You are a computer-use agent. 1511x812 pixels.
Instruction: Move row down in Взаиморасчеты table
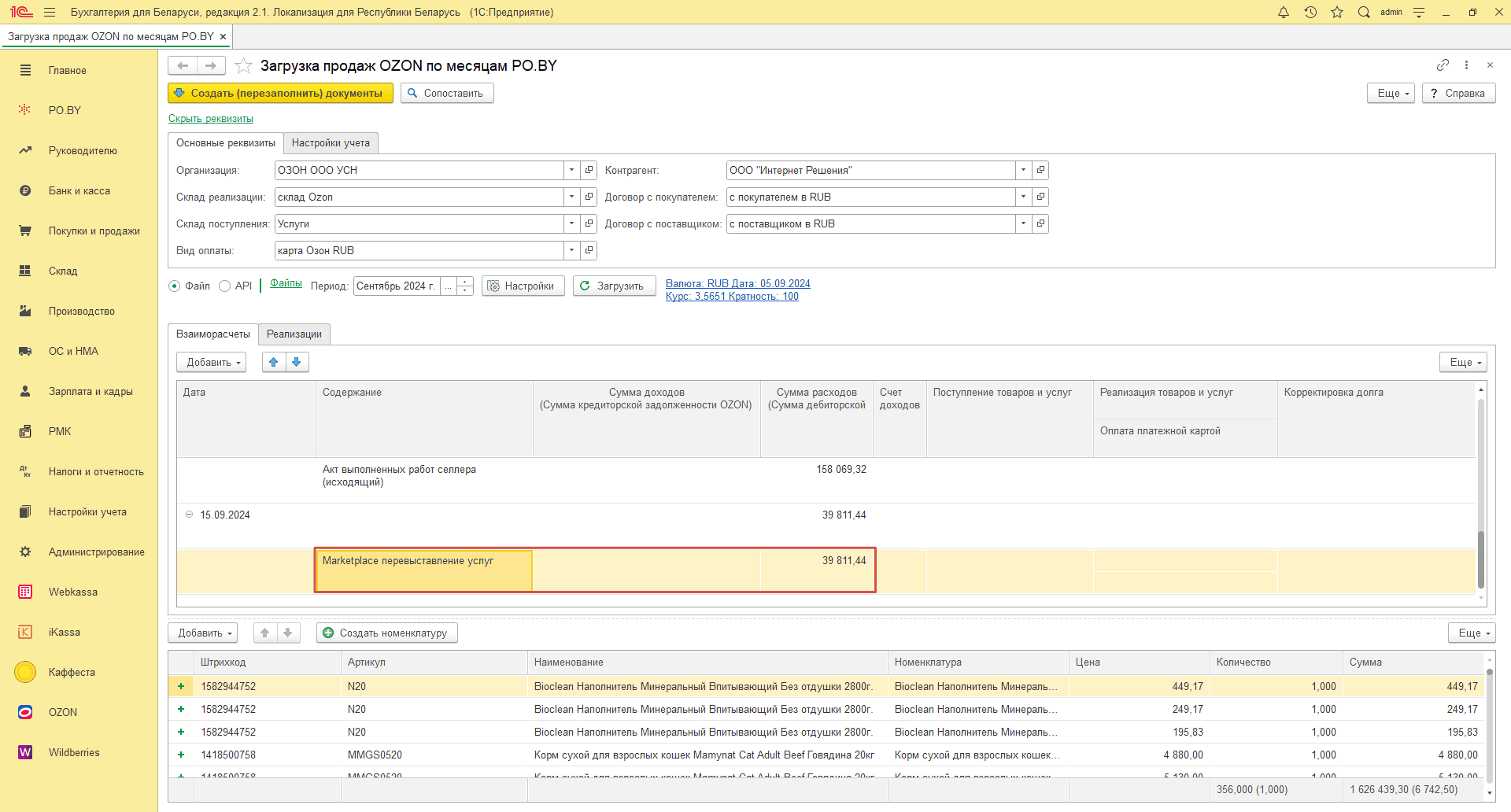tap(297, 362)
